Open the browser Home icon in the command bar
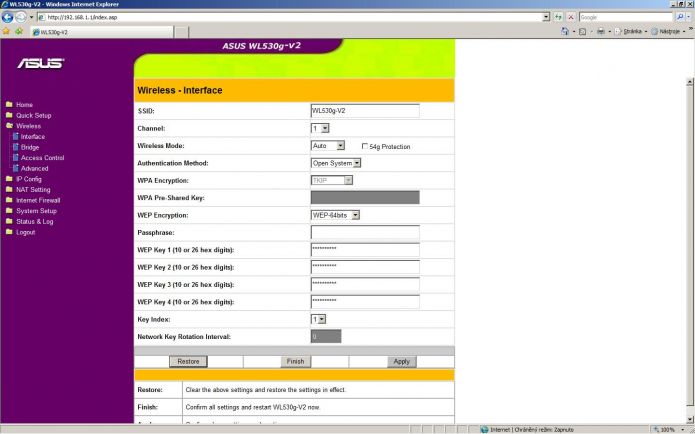The height and width of the screenshot is (434, 695). click(x=565, y=31)
